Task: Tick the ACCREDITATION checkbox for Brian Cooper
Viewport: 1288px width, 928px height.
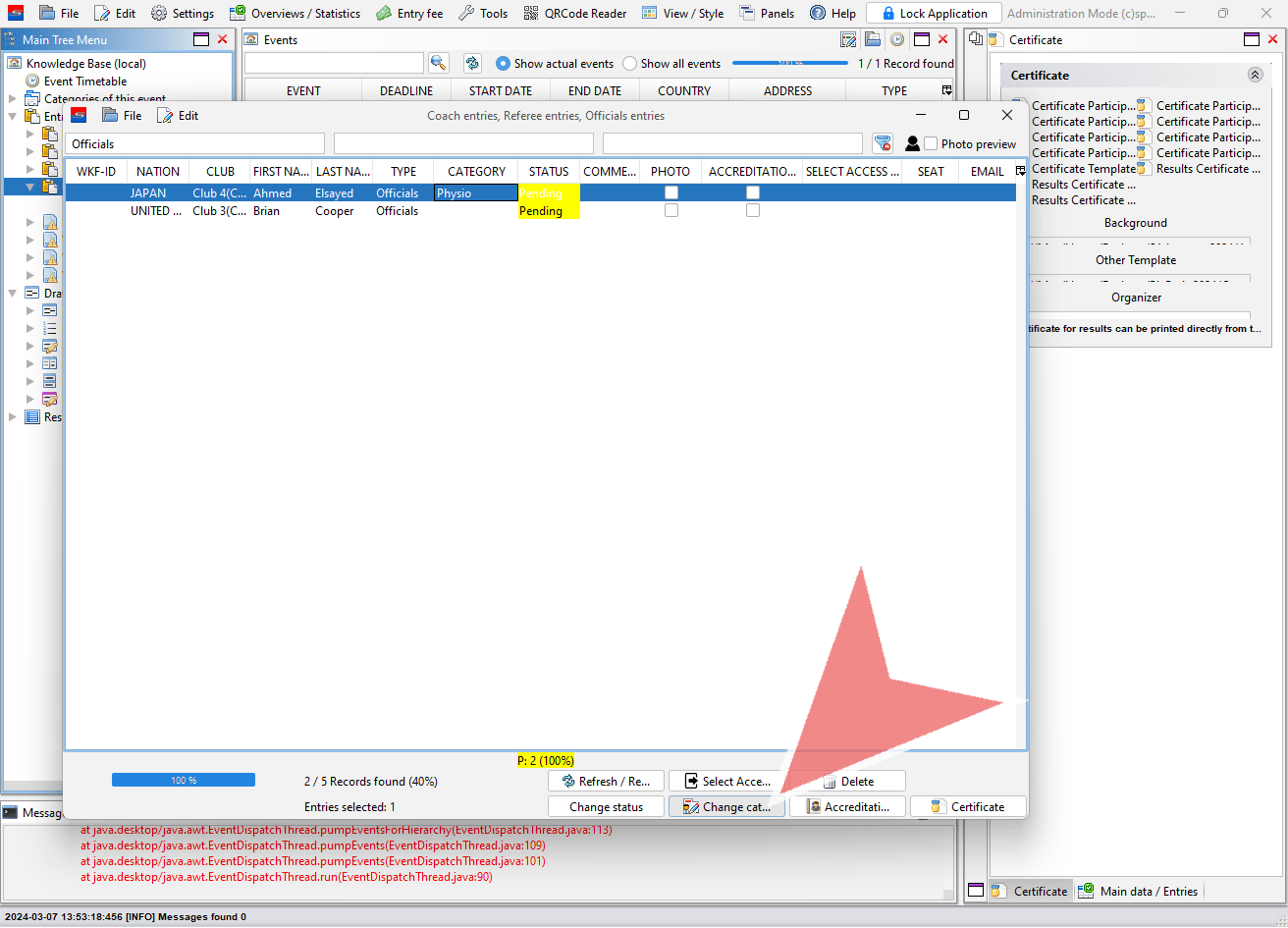Action: click(753, 210)
